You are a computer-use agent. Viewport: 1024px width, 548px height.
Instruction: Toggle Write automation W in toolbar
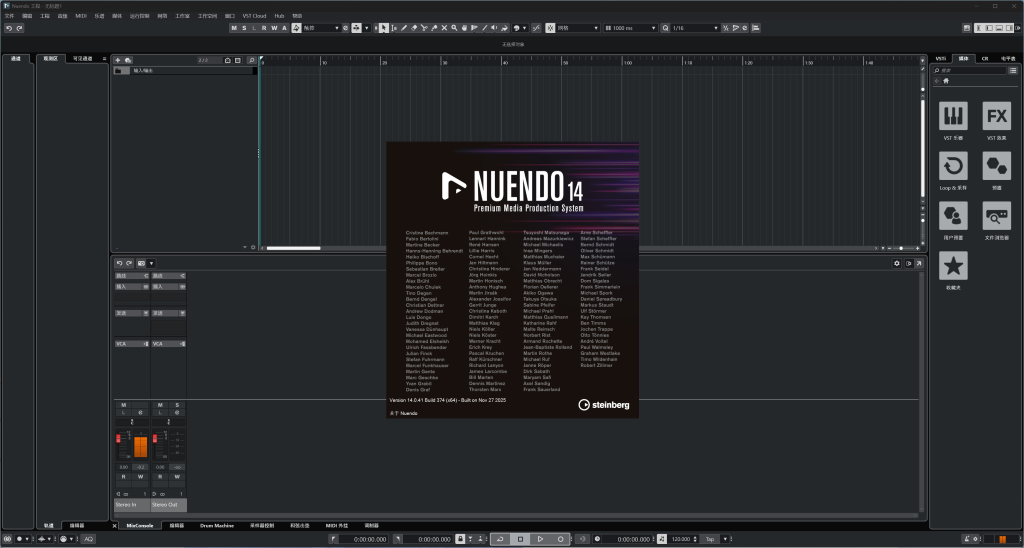pyautogui.click(x=274, y=28)
